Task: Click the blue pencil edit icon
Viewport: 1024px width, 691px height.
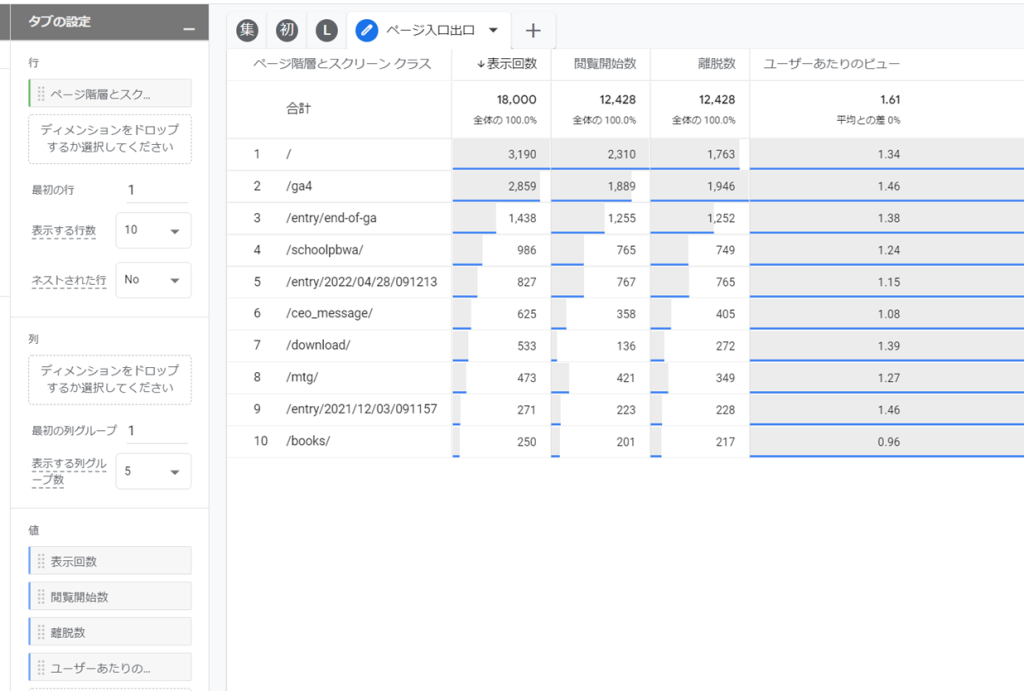Action: pos(366,30)
